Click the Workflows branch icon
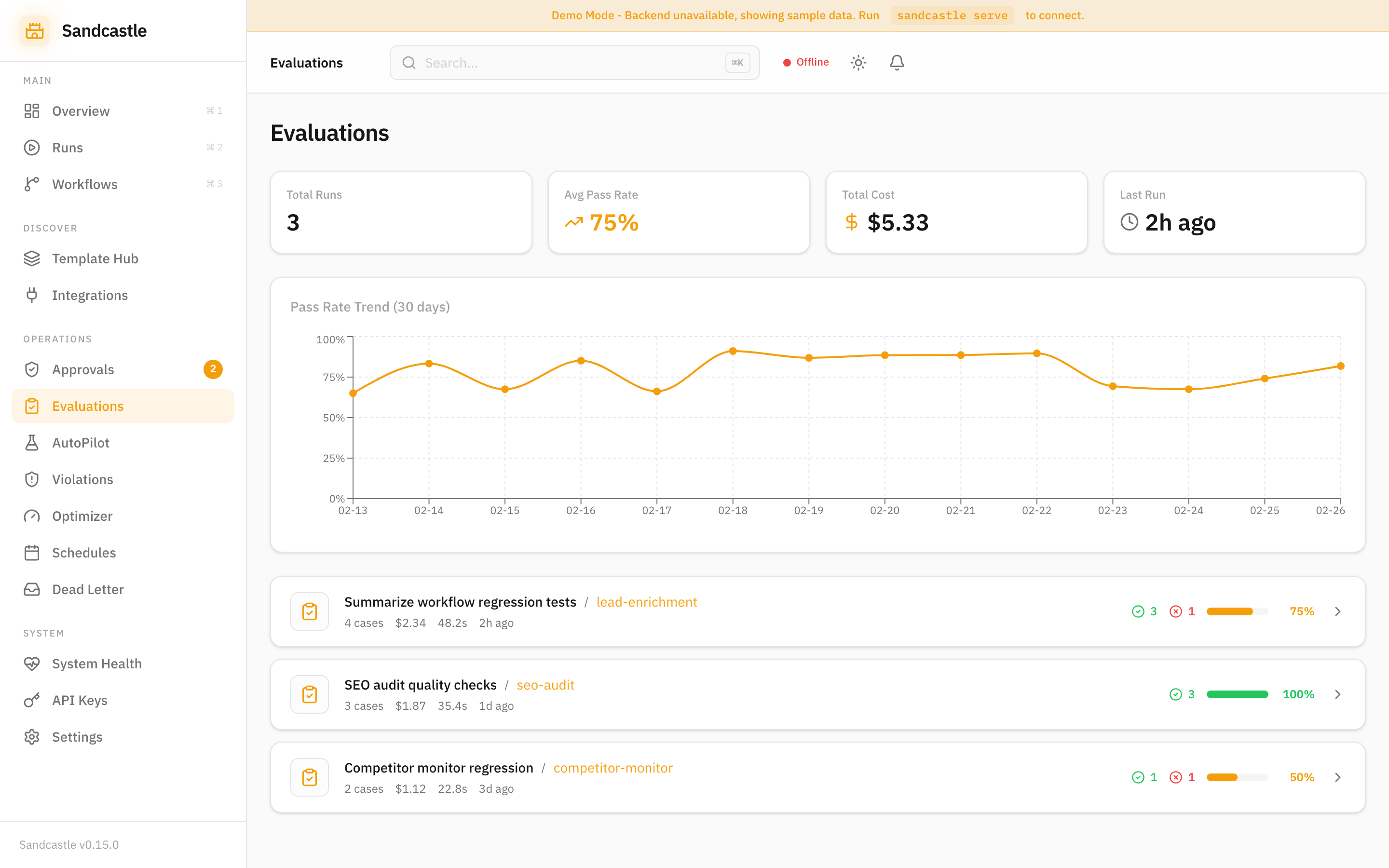The height and width of the screenshot is (868, 1389). [x=31, y=184]
